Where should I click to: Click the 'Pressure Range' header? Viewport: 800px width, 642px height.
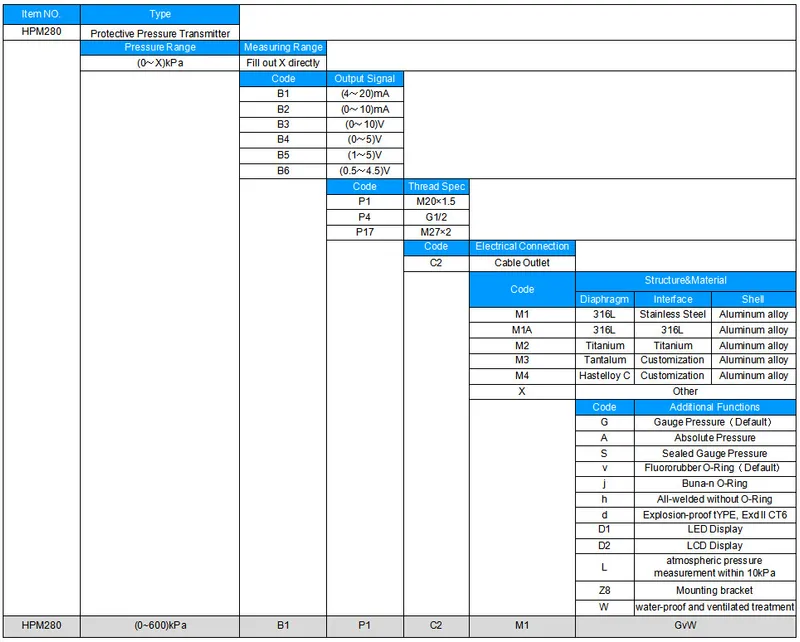[160, 47]
